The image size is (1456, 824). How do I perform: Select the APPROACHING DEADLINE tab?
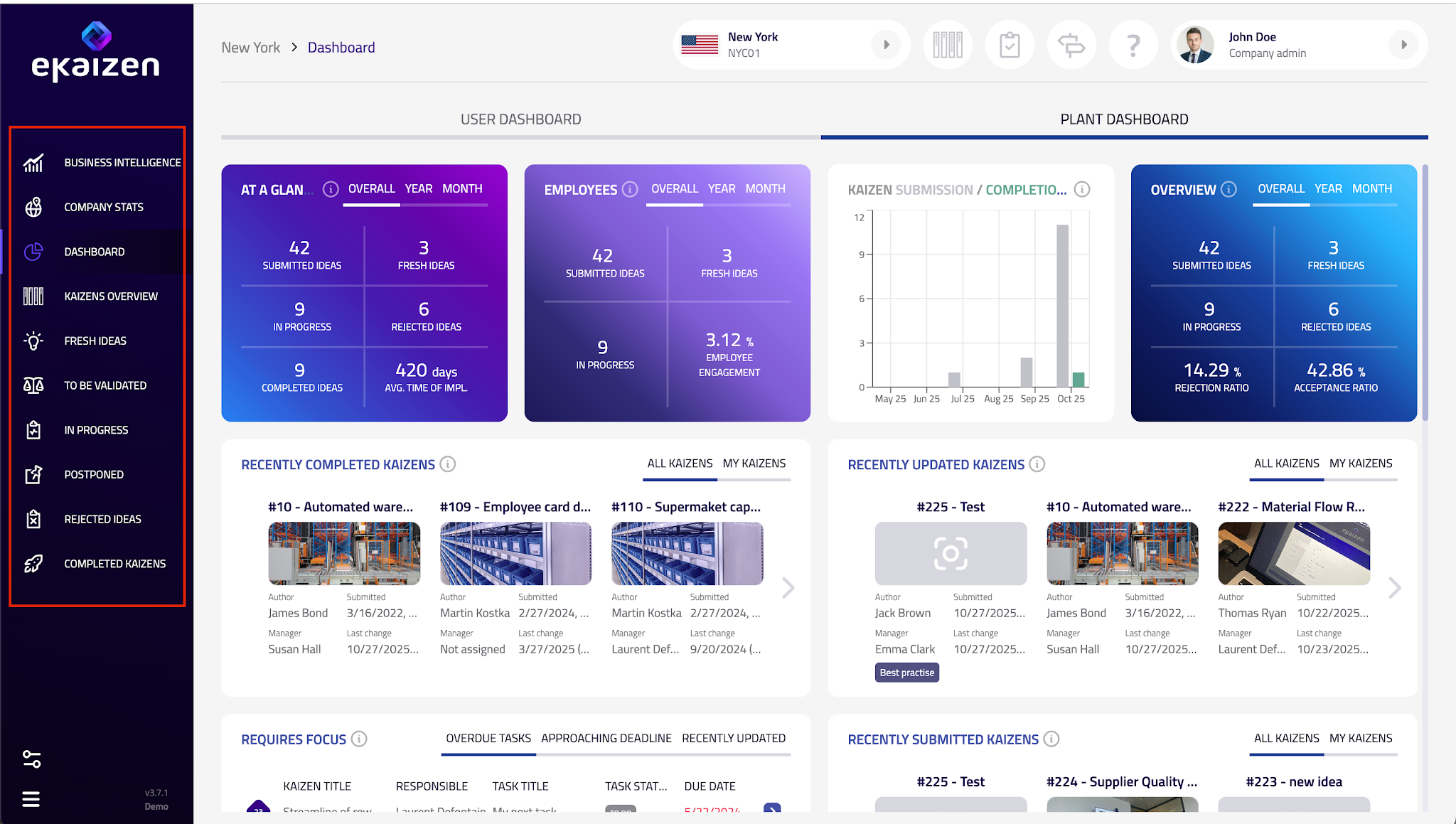[606, 738]
